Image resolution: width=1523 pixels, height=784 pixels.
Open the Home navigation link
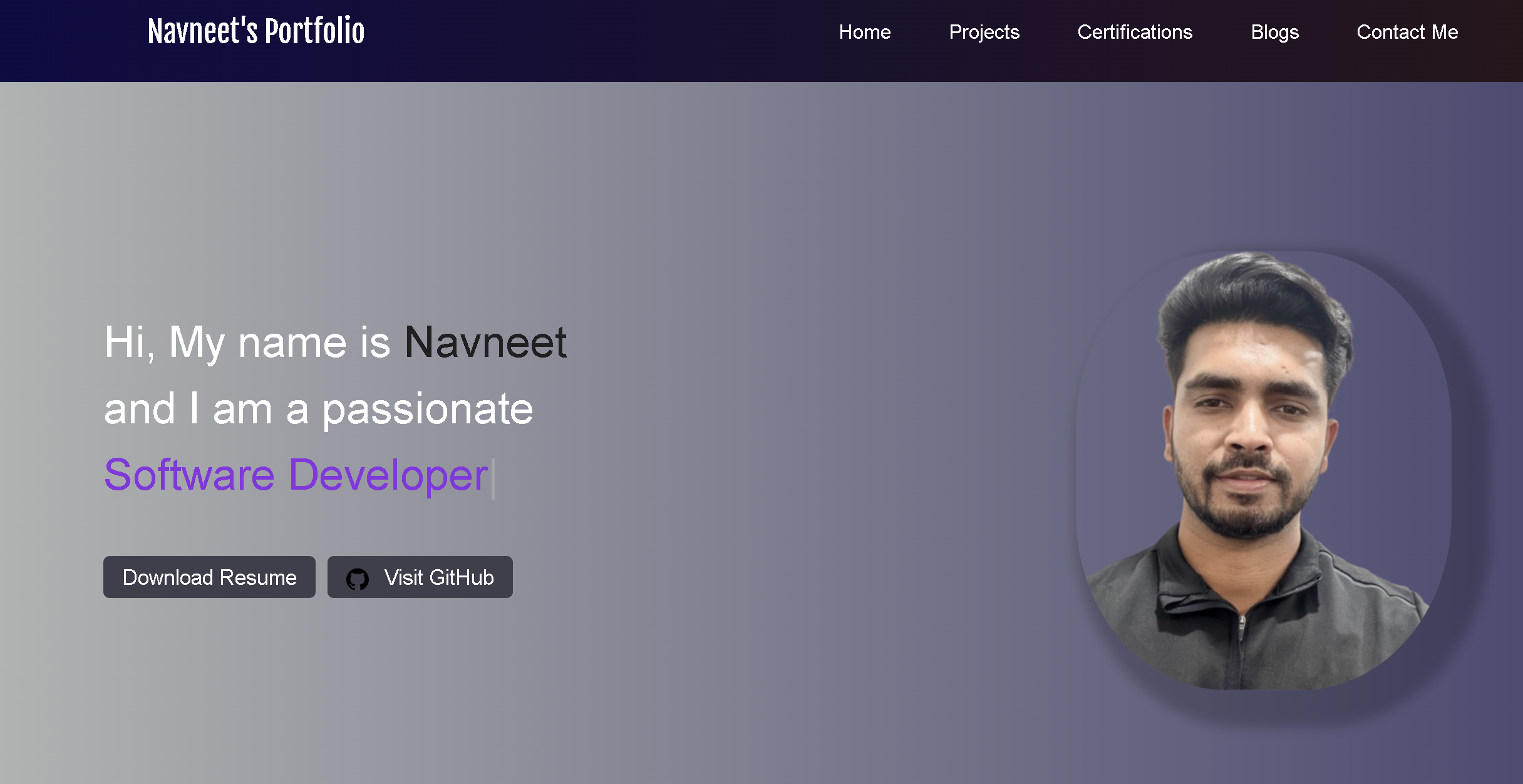coord(864,32)
